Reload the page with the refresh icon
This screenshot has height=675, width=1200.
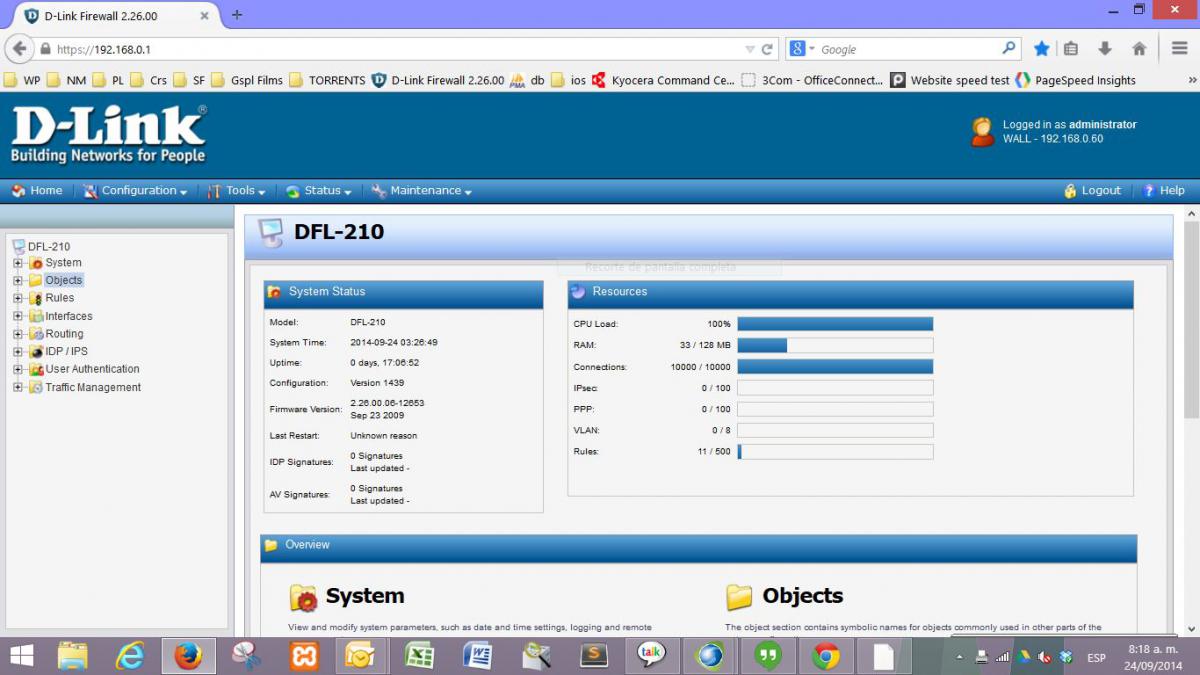coord(768,49)
